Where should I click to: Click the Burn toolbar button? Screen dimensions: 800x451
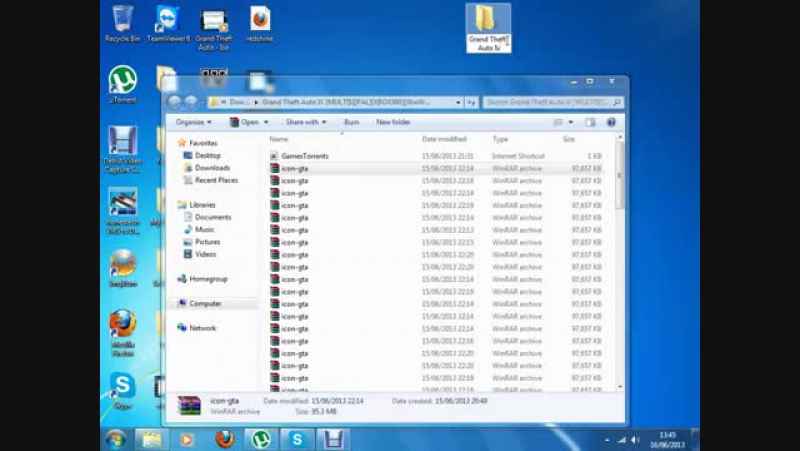pos(352,122)
